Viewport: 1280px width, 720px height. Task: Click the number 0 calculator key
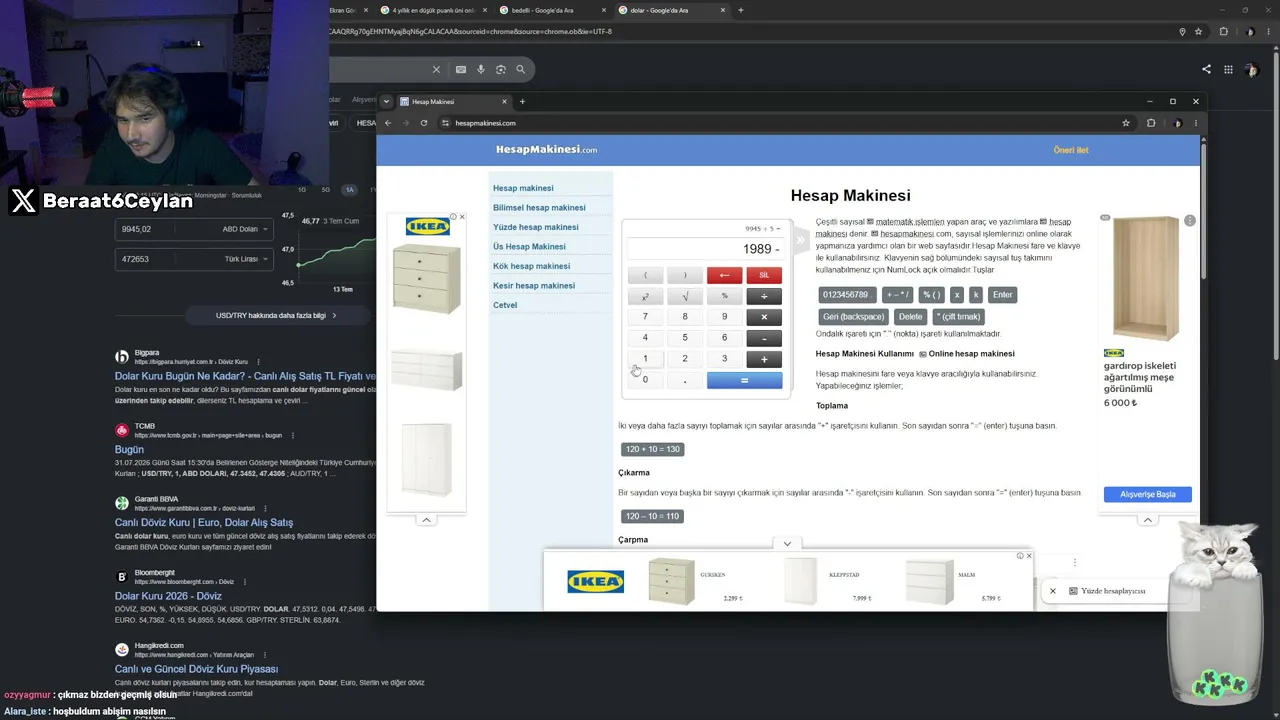[645, 380]
